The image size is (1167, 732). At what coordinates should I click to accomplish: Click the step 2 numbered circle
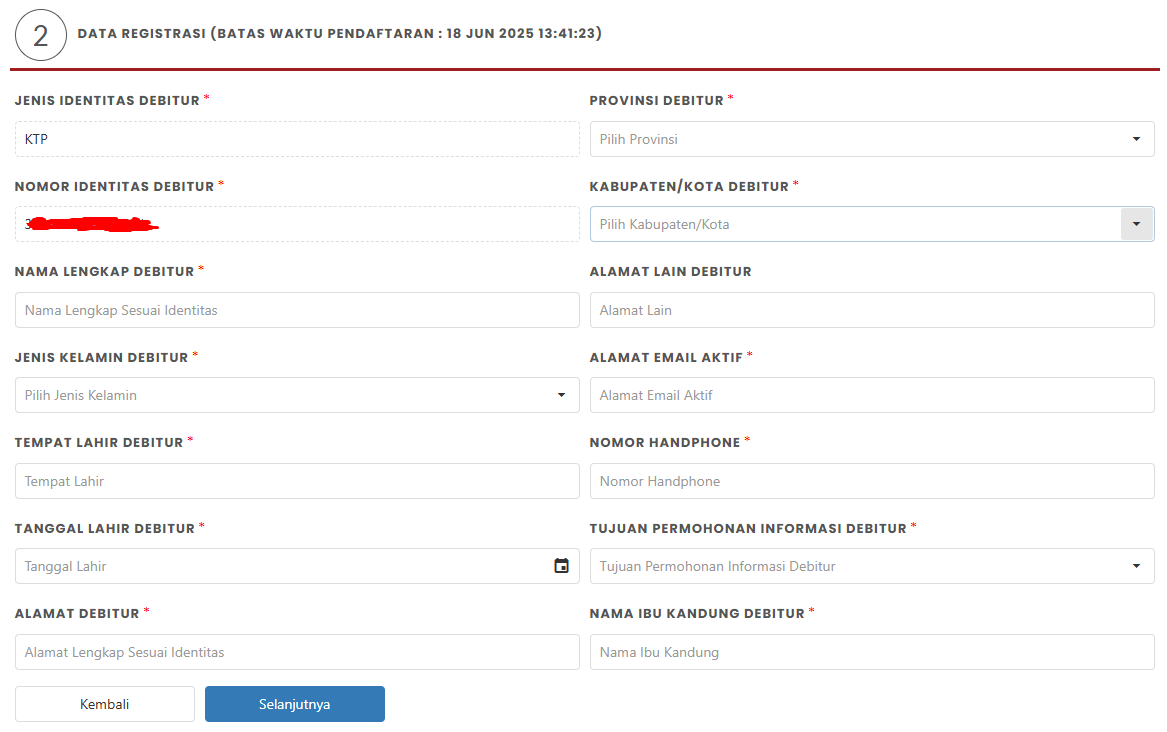41,33
